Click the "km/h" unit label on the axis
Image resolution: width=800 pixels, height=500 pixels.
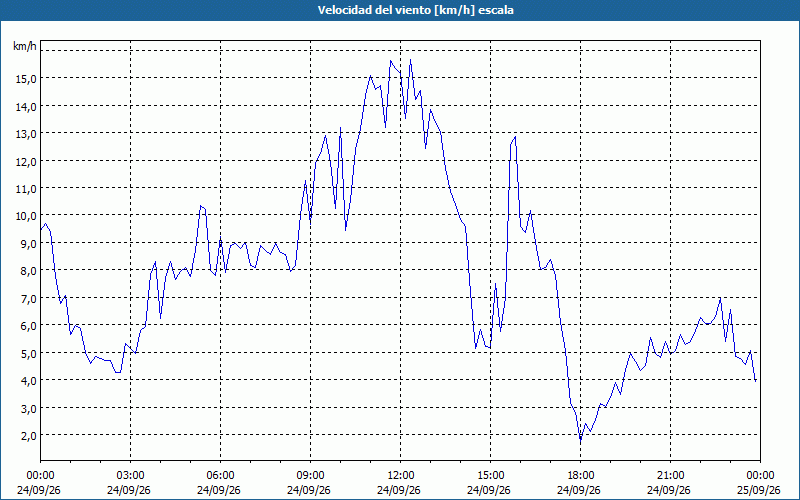pyautogui.click(x=25, y=46)
